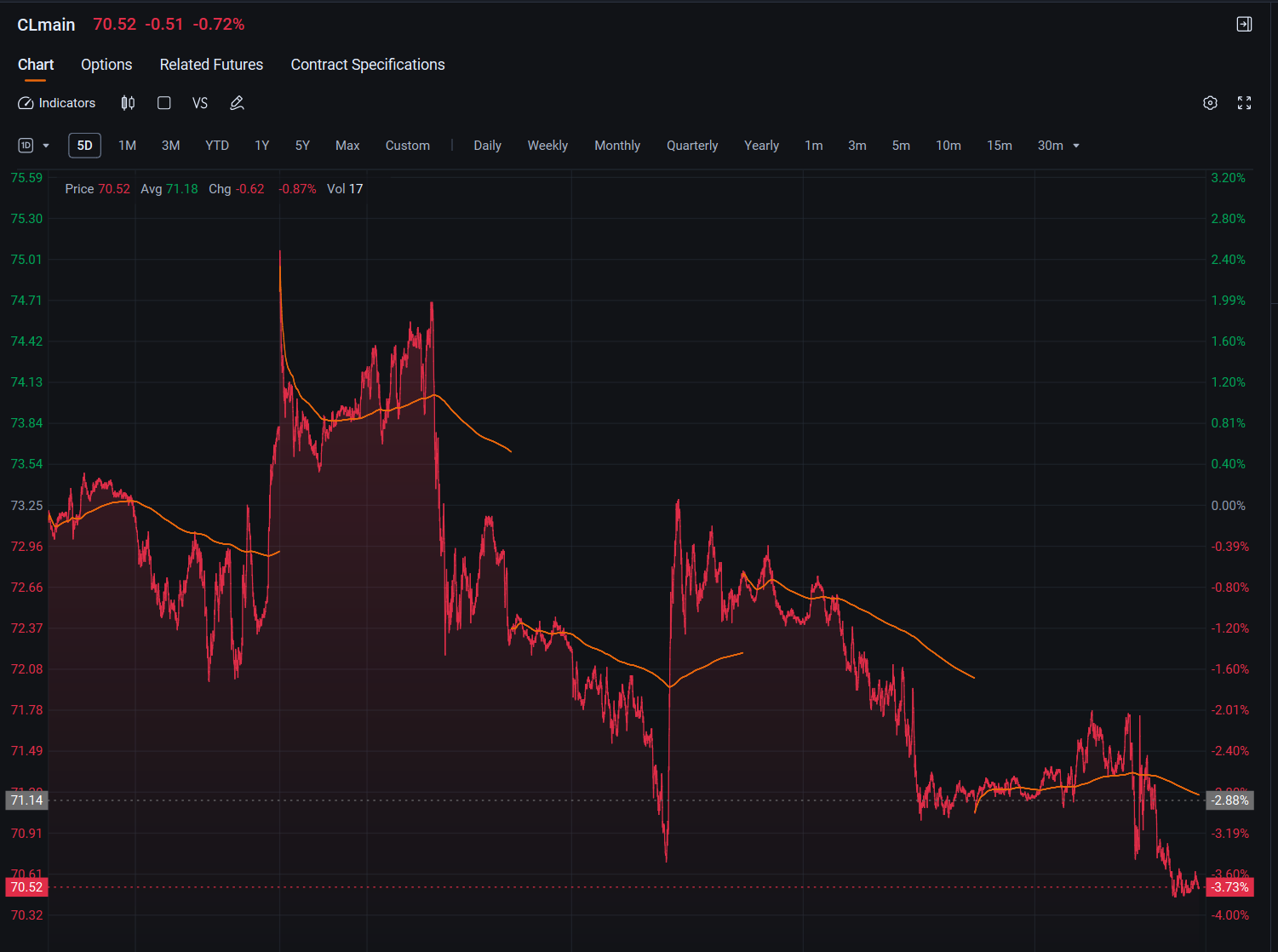Choose the 15m interval
This screenshot has width=1278, height=952.
[x=999, y=146]
